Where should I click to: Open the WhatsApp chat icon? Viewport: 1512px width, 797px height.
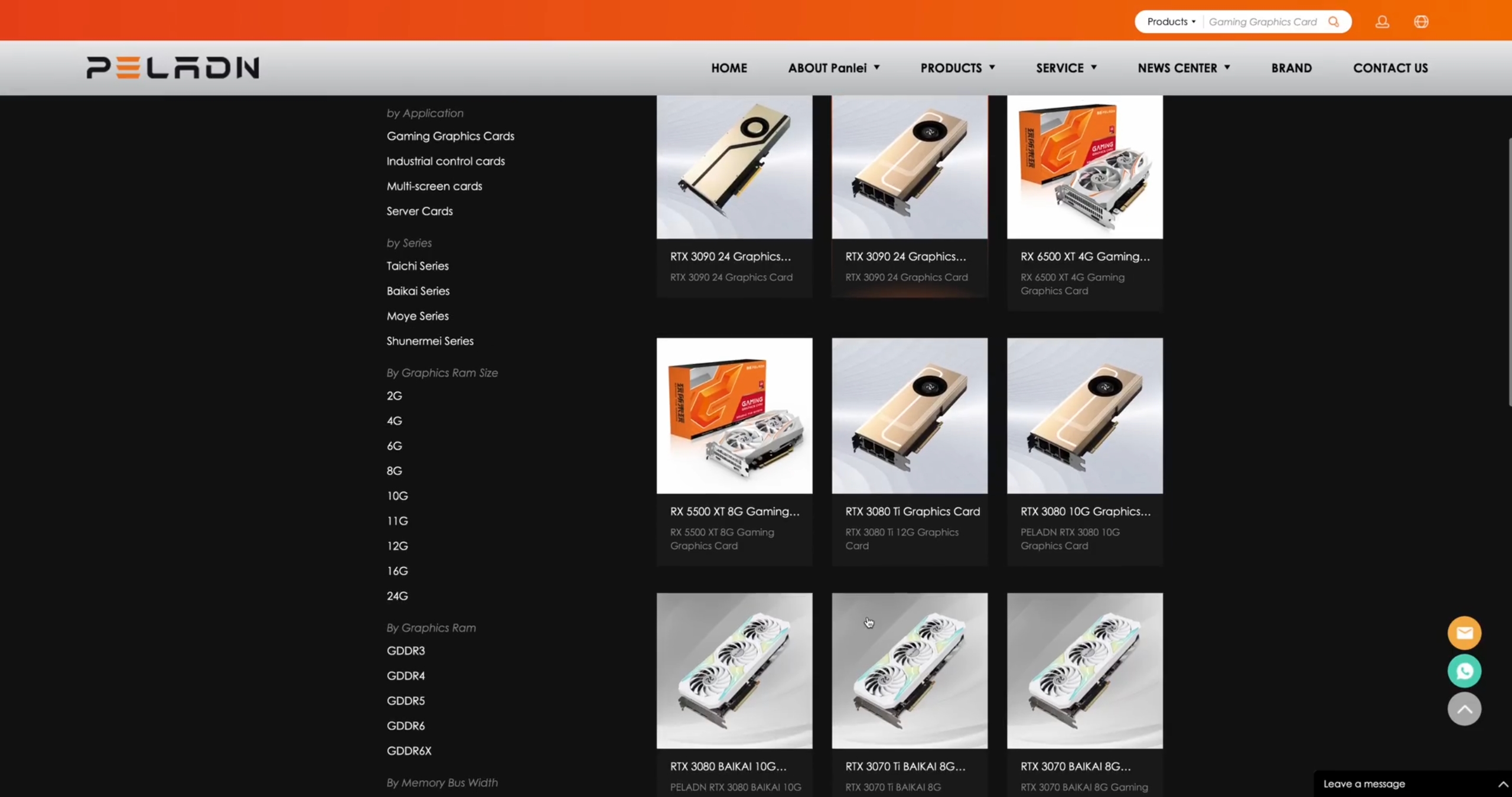click(1464, 671)
